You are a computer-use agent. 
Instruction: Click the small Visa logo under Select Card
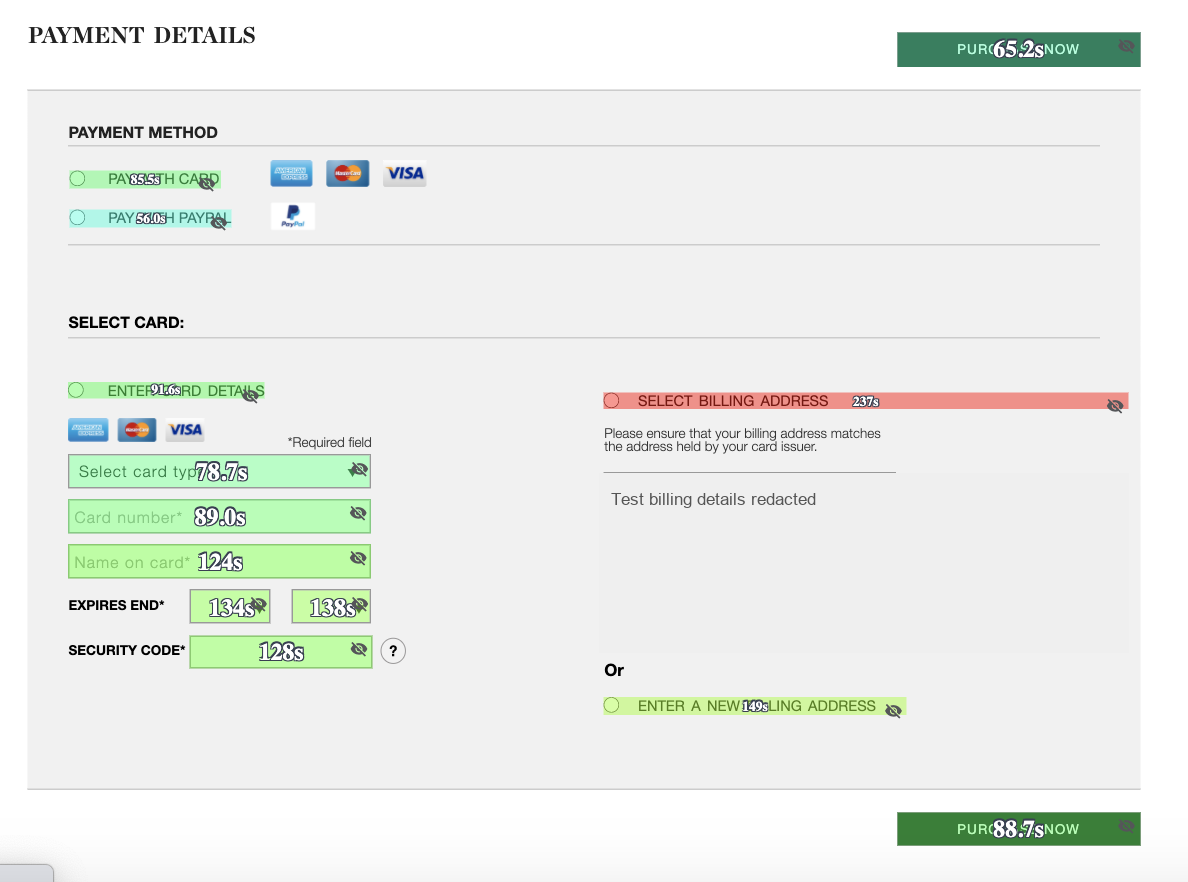coord(185,430)
